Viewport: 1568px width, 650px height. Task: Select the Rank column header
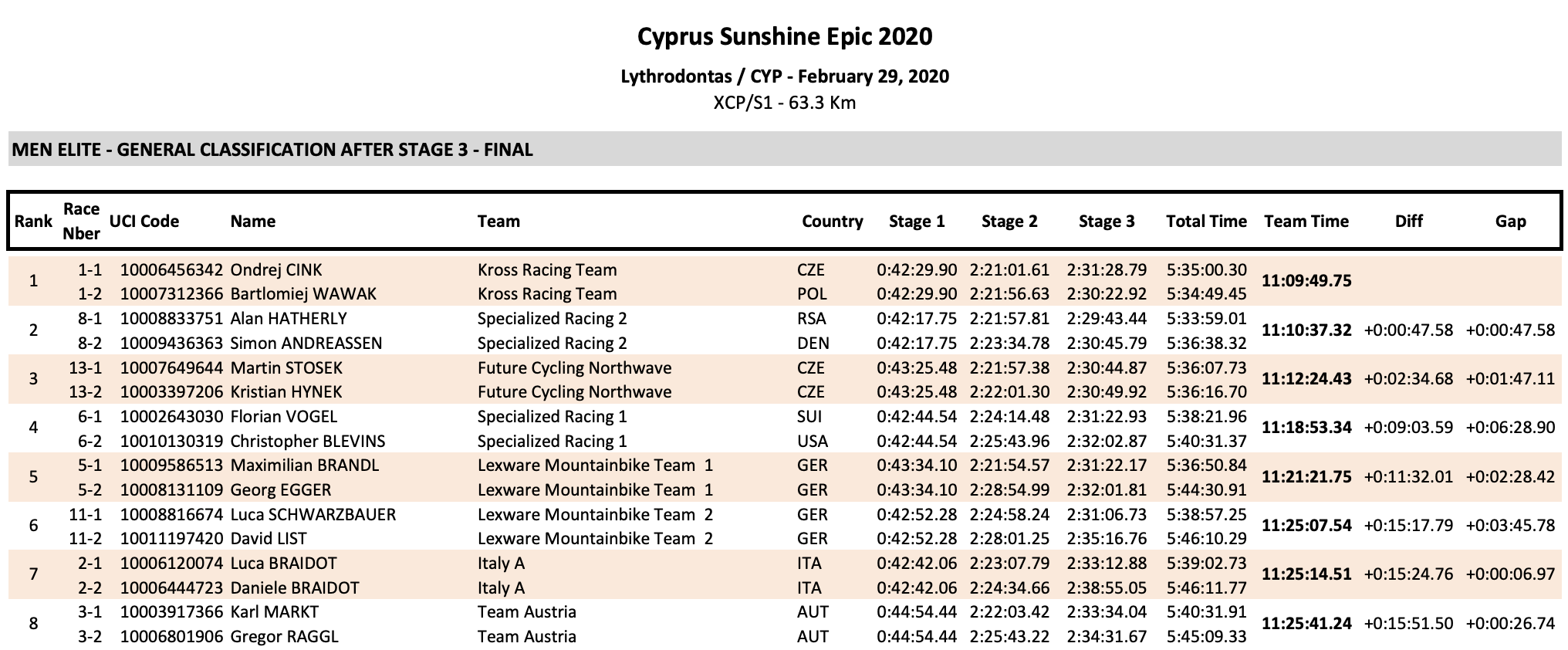[x=33, y=222]
